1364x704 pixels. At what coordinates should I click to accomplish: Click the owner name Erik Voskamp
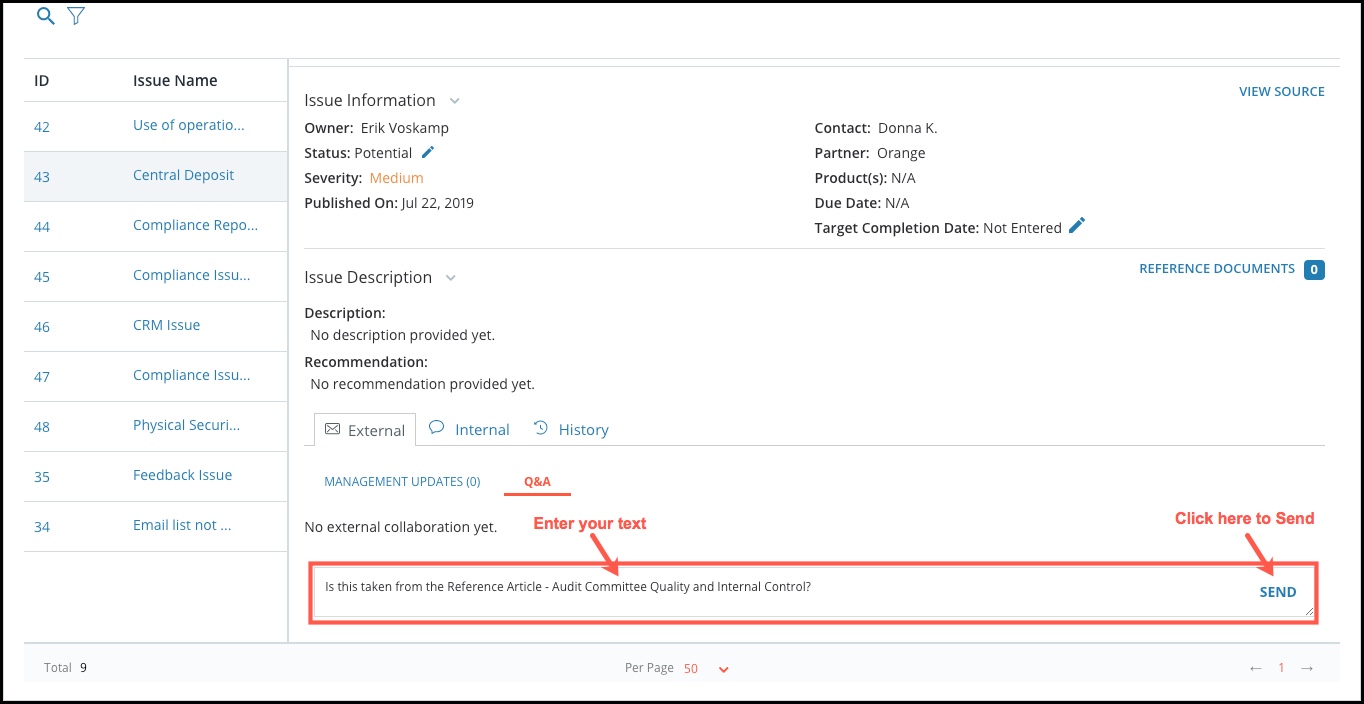click(x=404, y=128)
